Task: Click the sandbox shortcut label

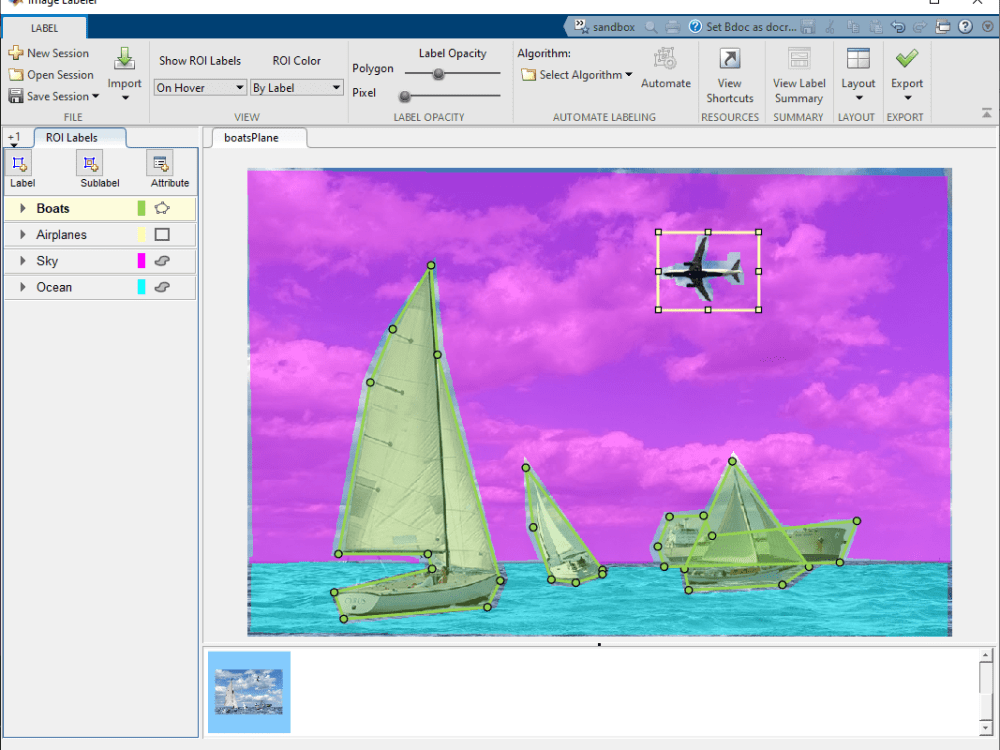Action: point(614,27)
